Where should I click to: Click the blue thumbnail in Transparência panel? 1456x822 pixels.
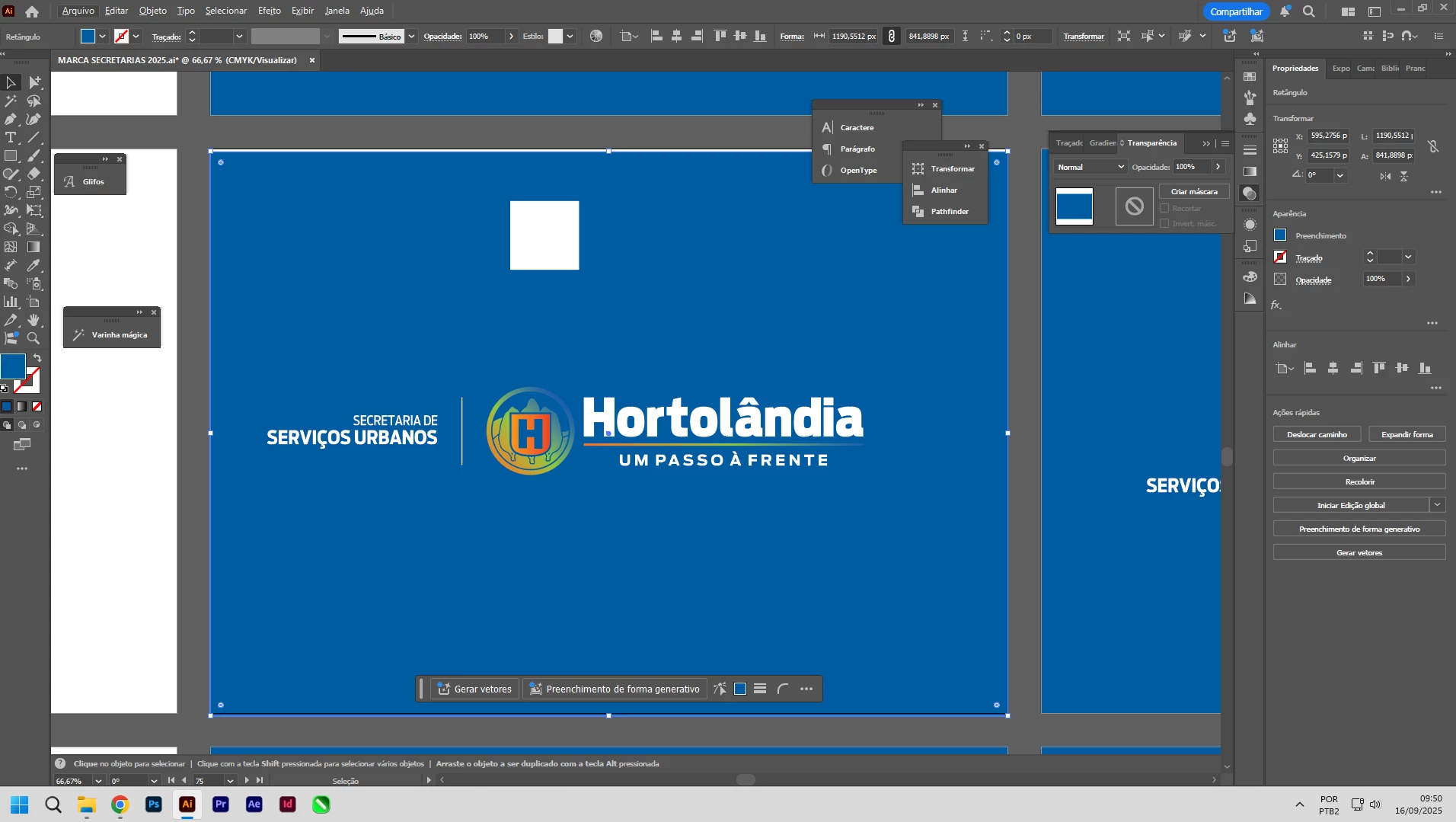pos(1074,206)
